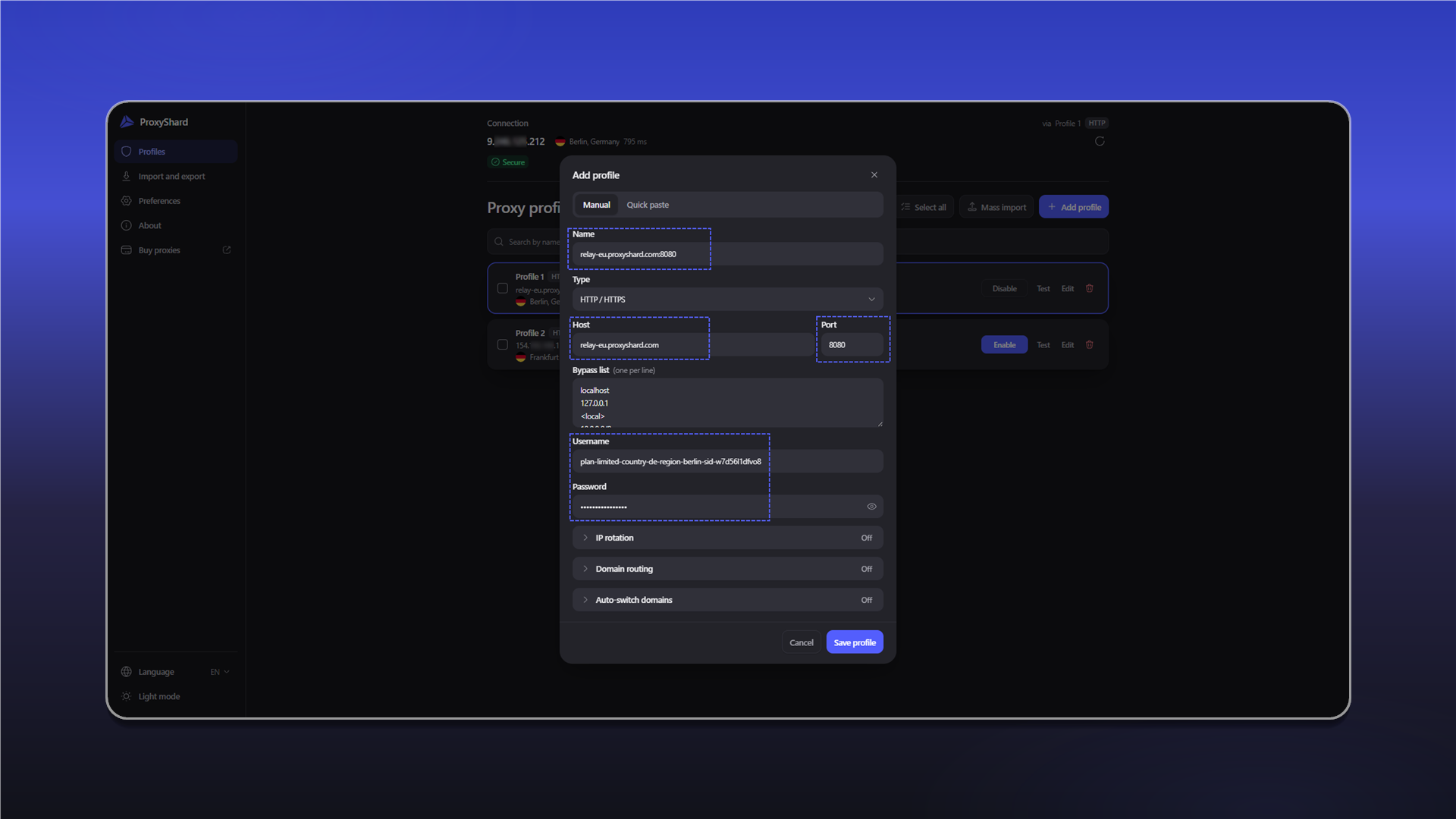Enable Profile 2
1456x819 pixels.
pos(1004,345)
